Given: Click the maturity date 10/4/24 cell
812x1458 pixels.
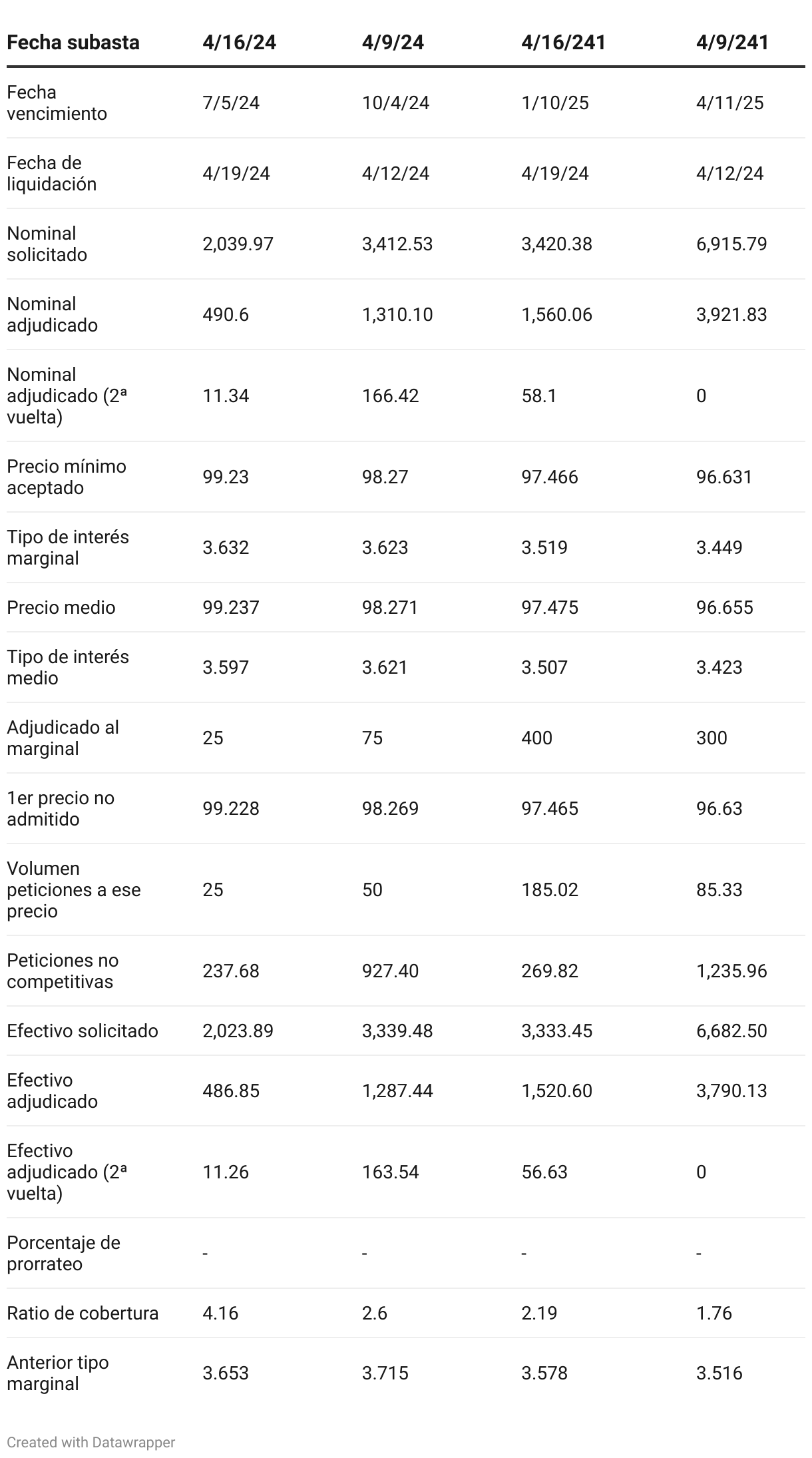Looking at the screenshot, I should 395,103.
